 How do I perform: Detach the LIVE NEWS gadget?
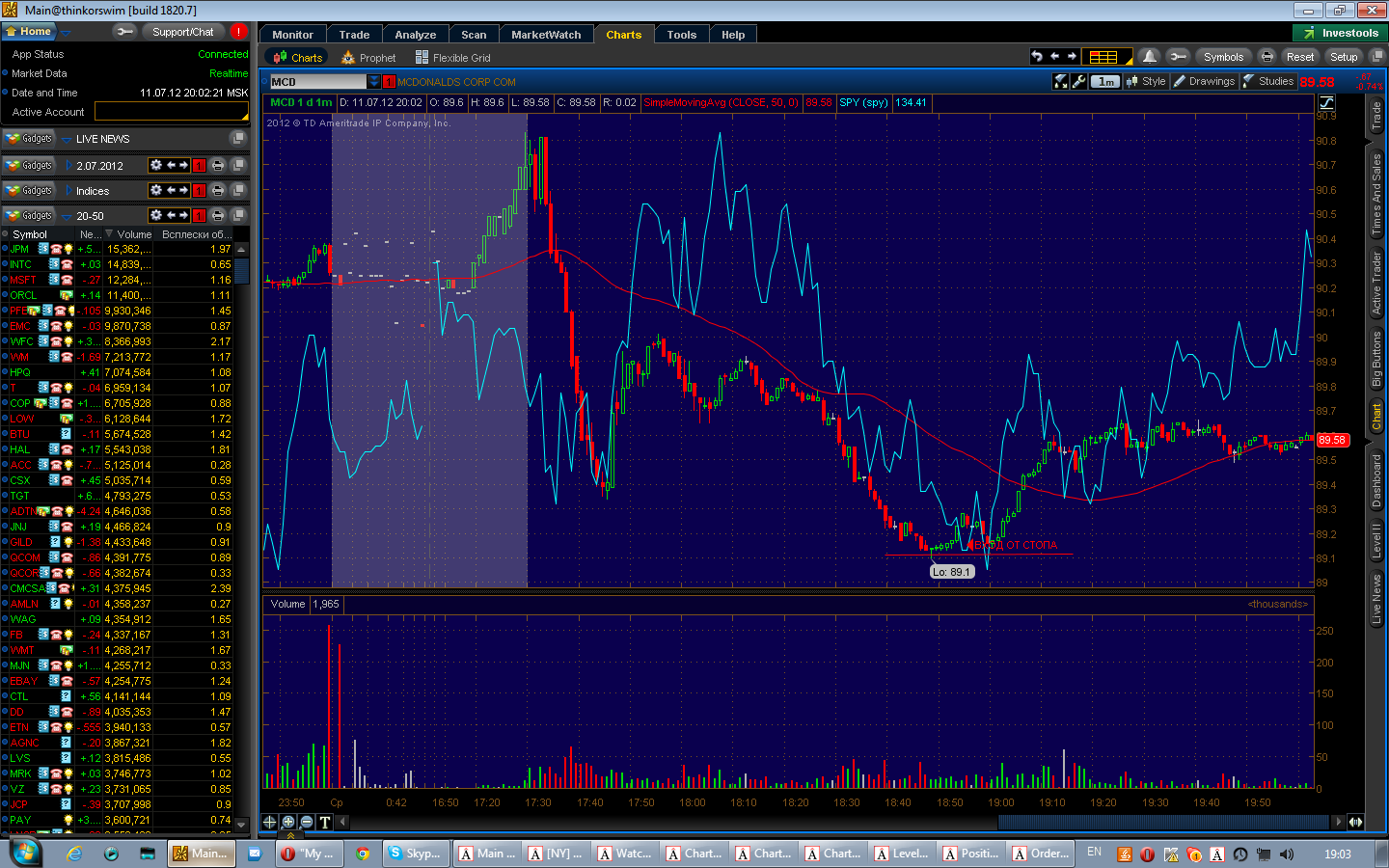pyautogui.click(x=238, y=139)
